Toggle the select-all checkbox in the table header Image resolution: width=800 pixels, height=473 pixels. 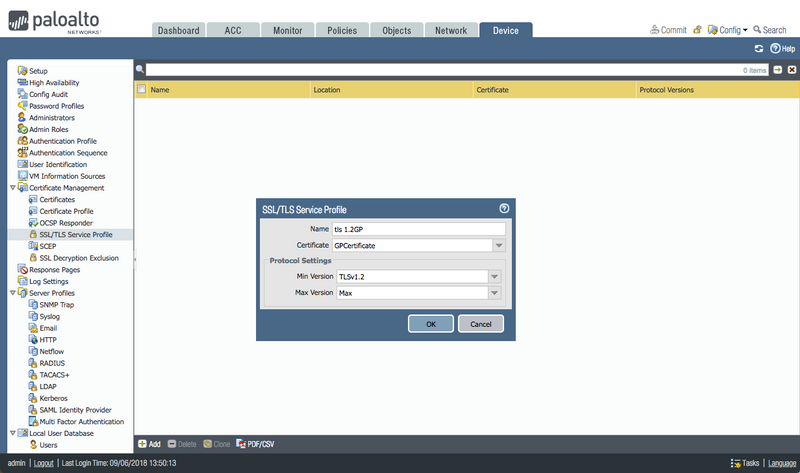click(x=141, y=89)
